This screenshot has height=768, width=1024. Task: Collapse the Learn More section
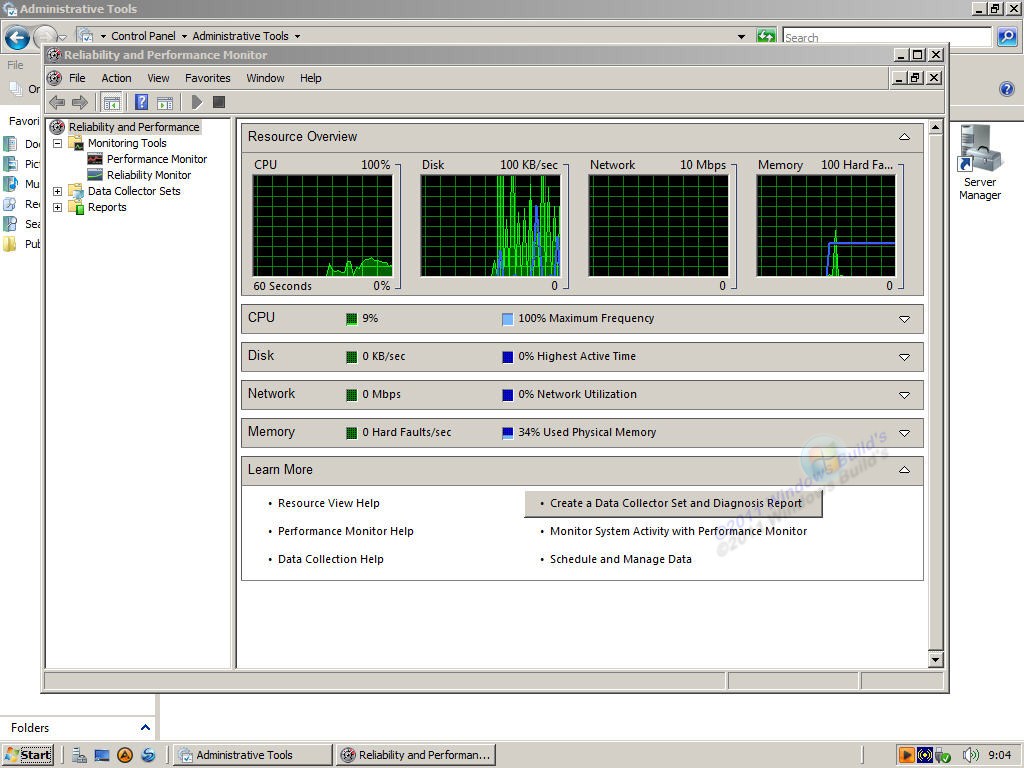coord(904,470)
